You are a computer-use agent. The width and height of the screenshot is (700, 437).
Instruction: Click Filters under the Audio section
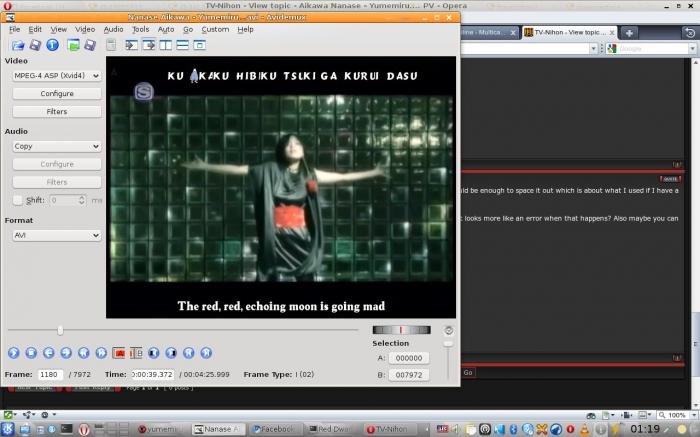tap(57, 182)
